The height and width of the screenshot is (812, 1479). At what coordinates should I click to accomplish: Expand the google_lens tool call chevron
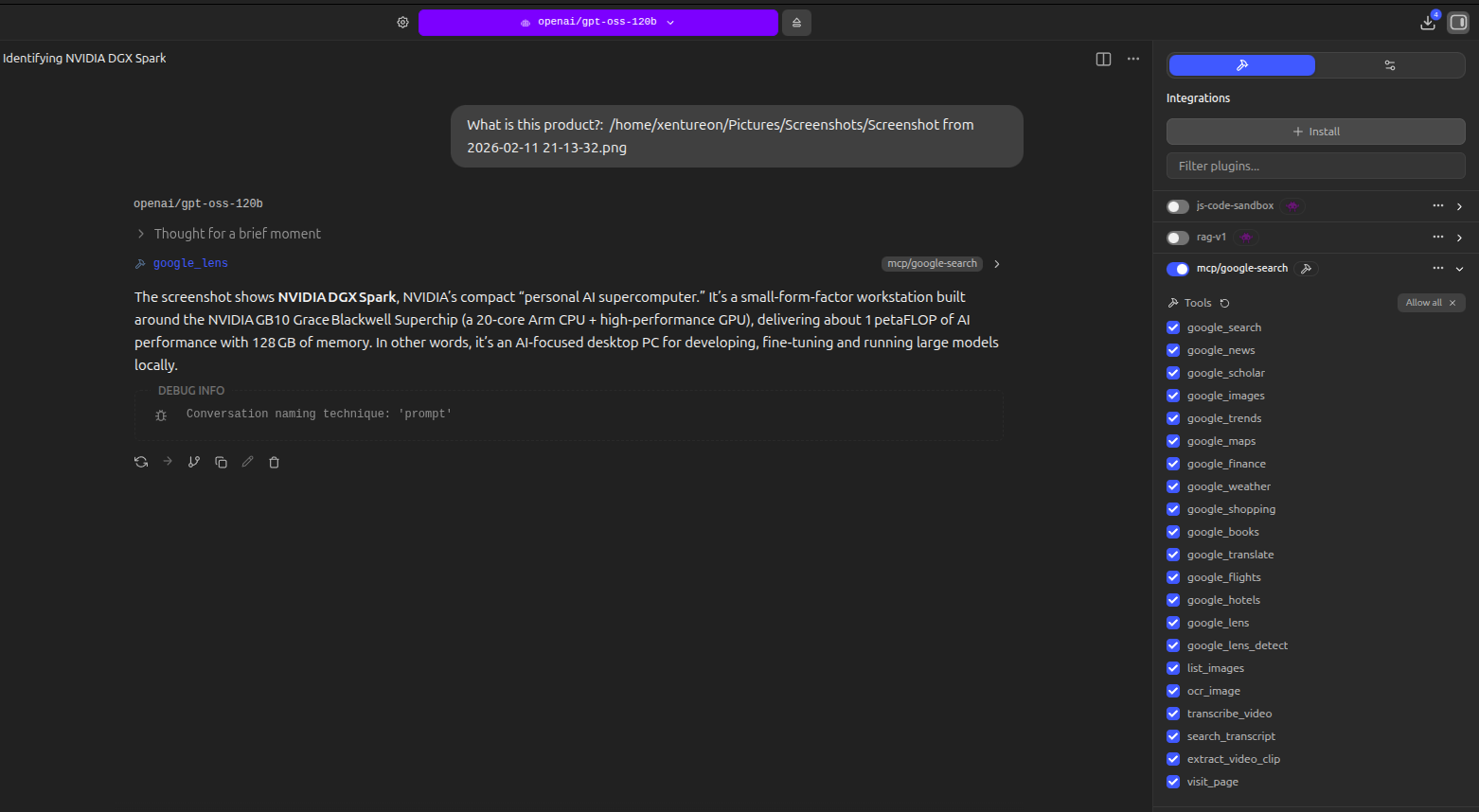click(997, 264)
